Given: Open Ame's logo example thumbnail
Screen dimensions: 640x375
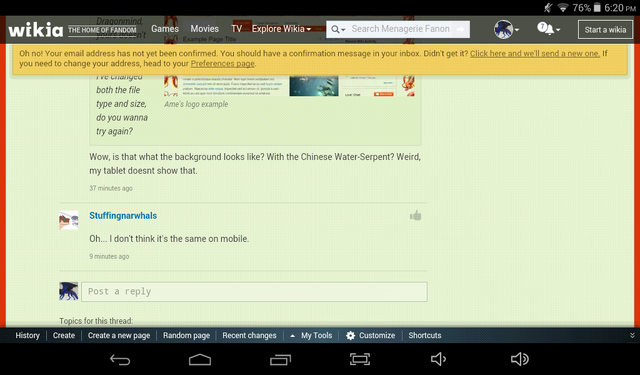Looking at the screenshot, I should [289, 85].
